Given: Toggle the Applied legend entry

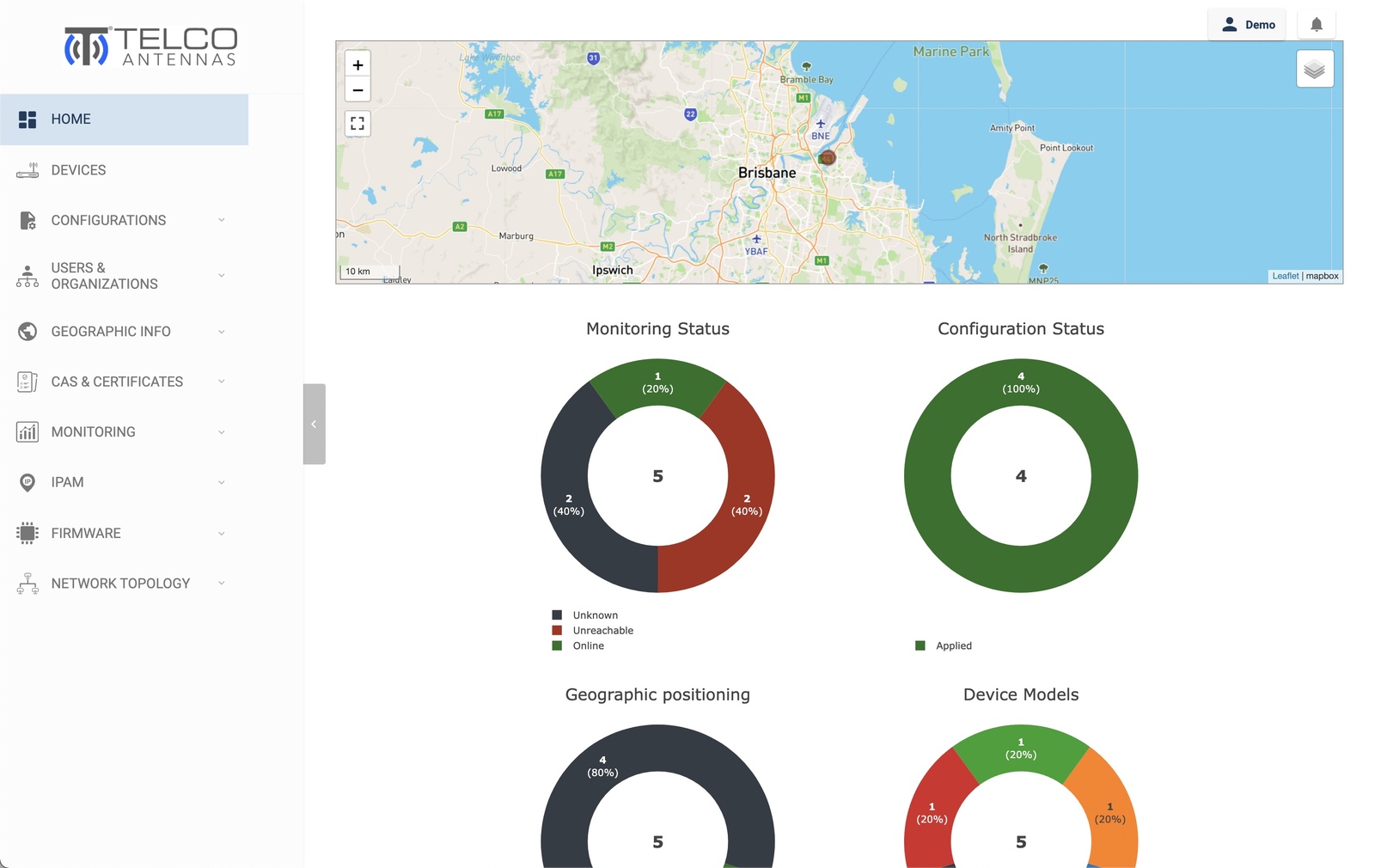Looking at the screenshot, I should [944, 646].
